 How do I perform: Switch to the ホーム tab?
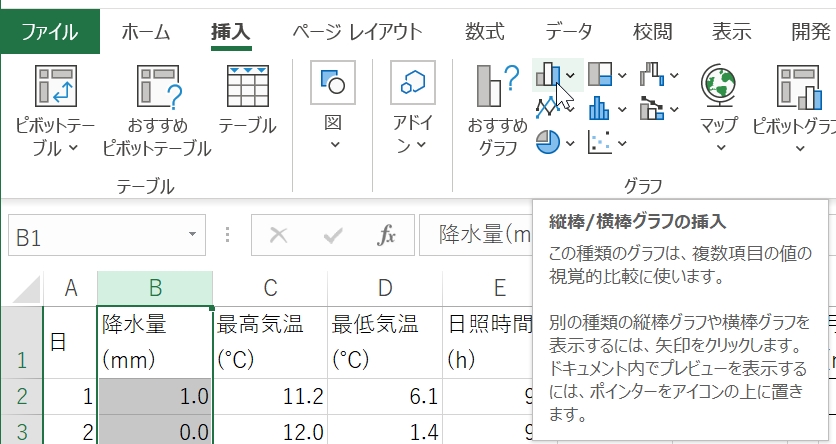click(146, 32)
